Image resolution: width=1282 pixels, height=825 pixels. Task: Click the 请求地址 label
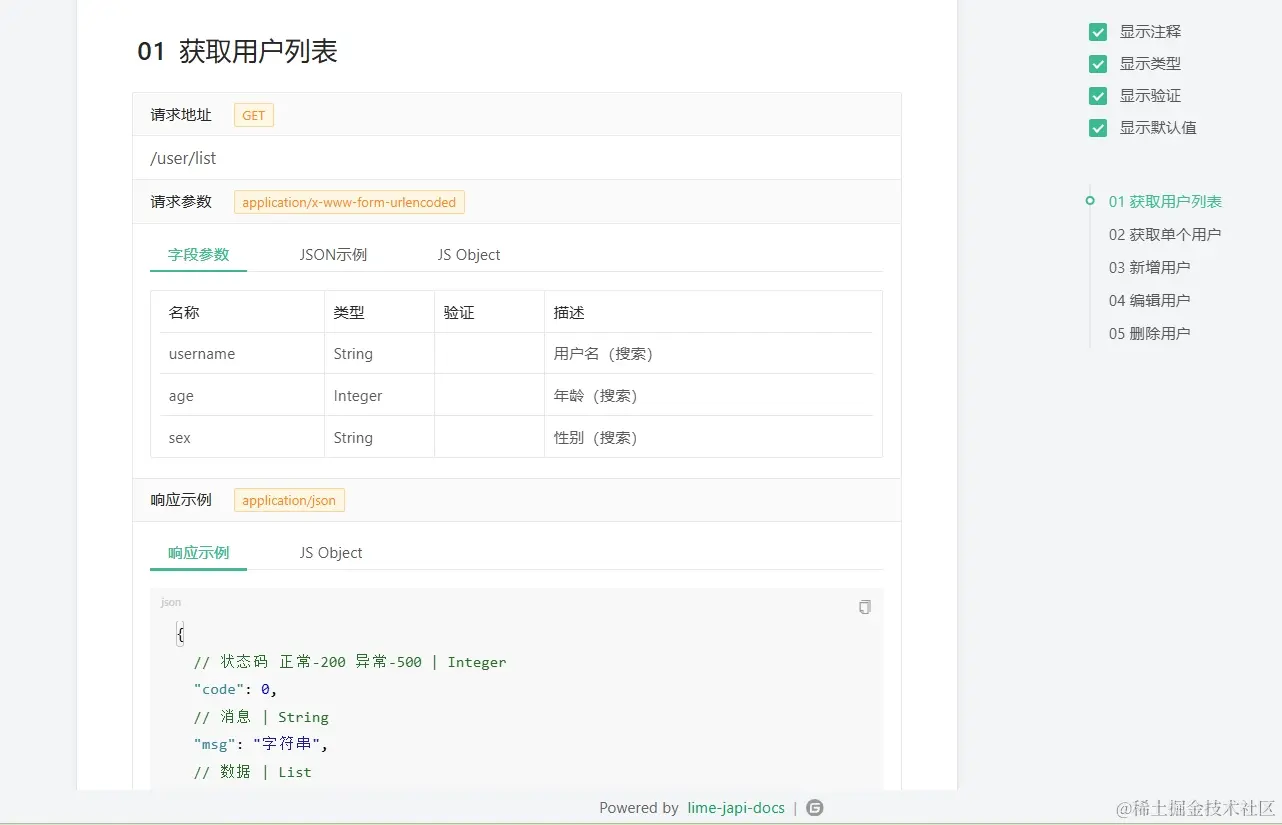181,115
